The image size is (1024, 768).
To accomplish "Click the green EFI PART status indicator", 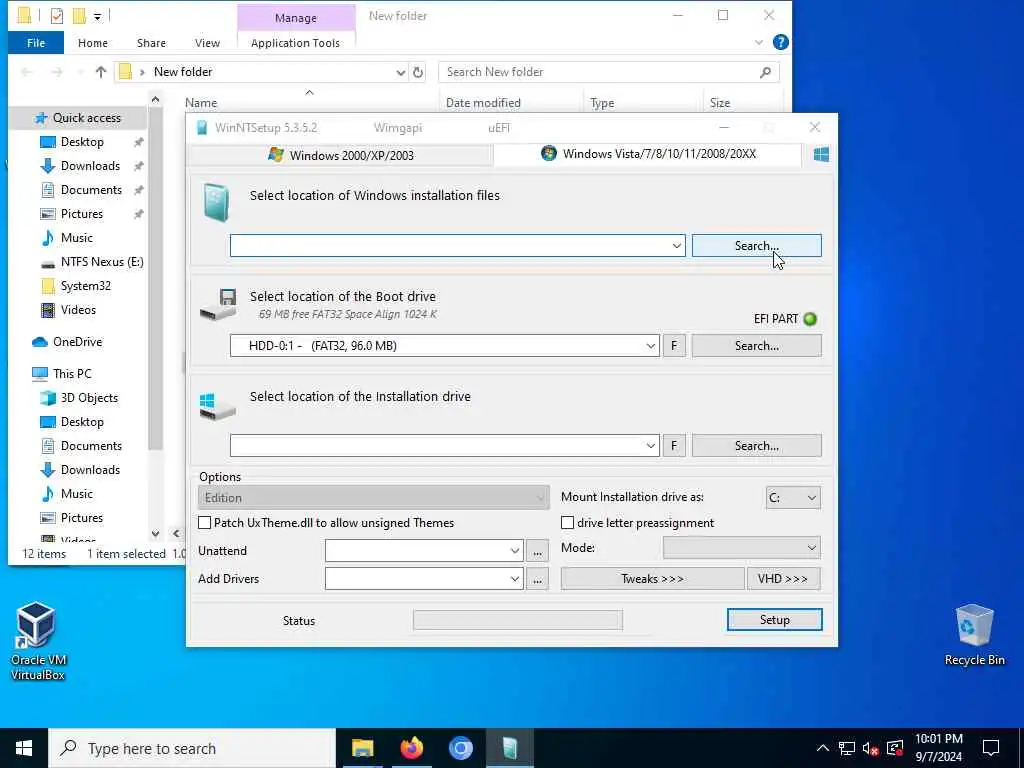I will point(810,319).
